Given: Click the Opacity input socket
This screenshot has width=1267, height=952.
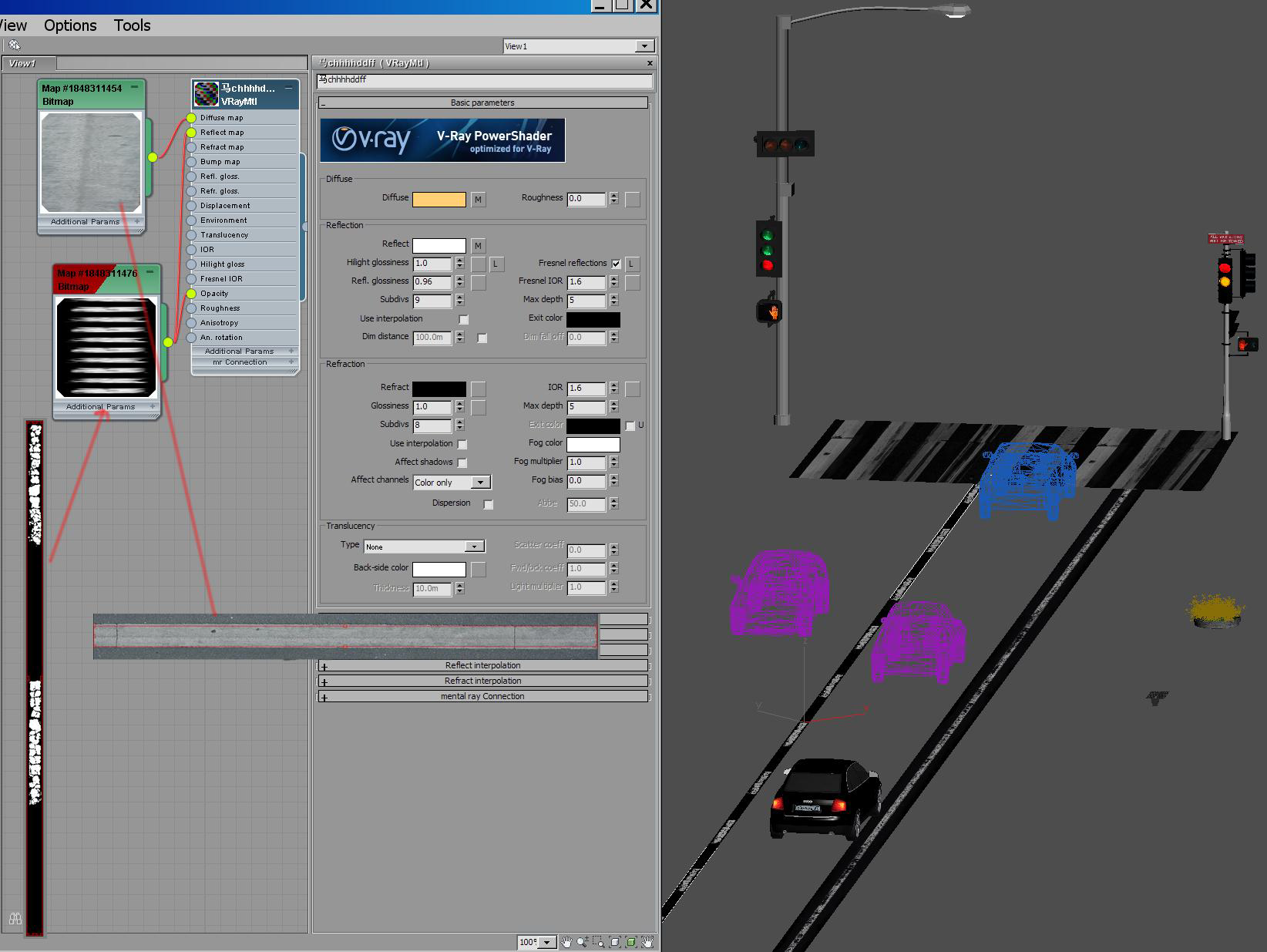Looking at the screenshot, I should (x=191, y=294).
